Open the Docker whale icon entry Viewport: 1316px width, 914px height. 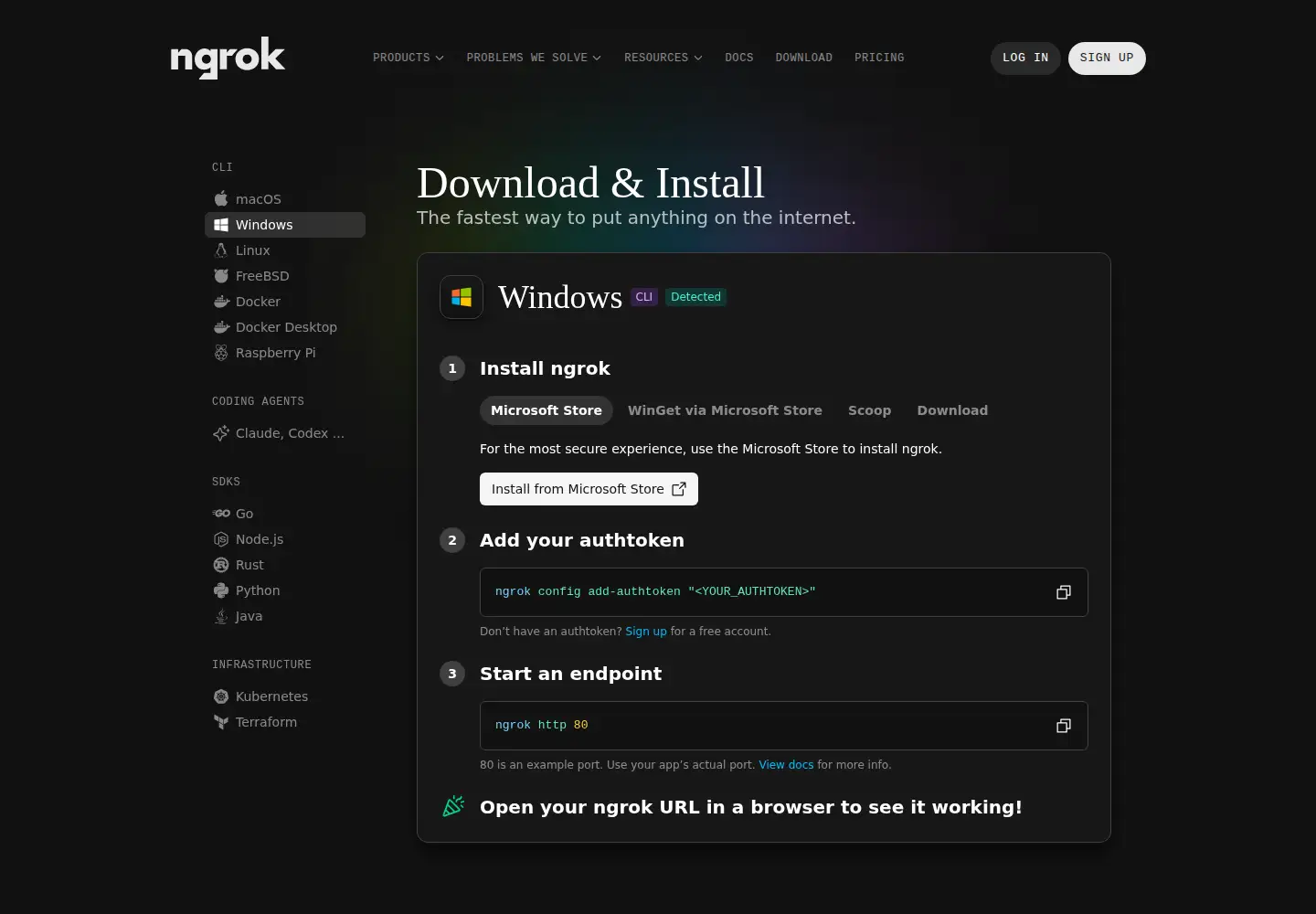pyautogui.click(x=221, y=301)
